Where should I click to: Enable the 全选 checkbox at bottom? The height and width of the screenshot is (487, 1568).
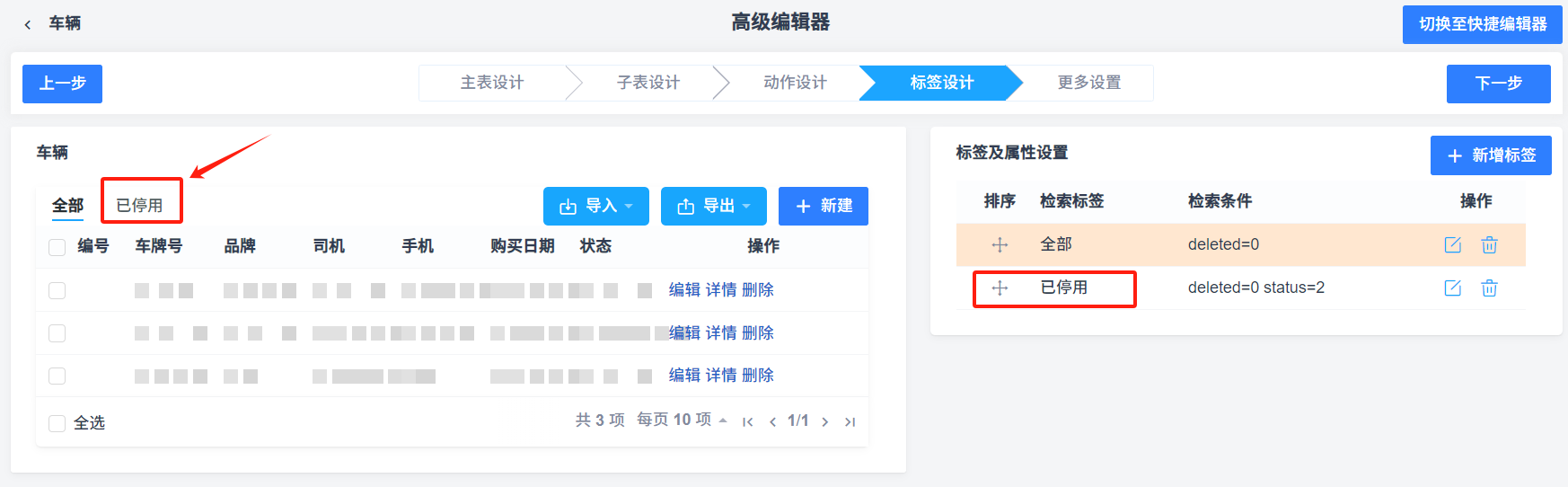pos(57,423)
